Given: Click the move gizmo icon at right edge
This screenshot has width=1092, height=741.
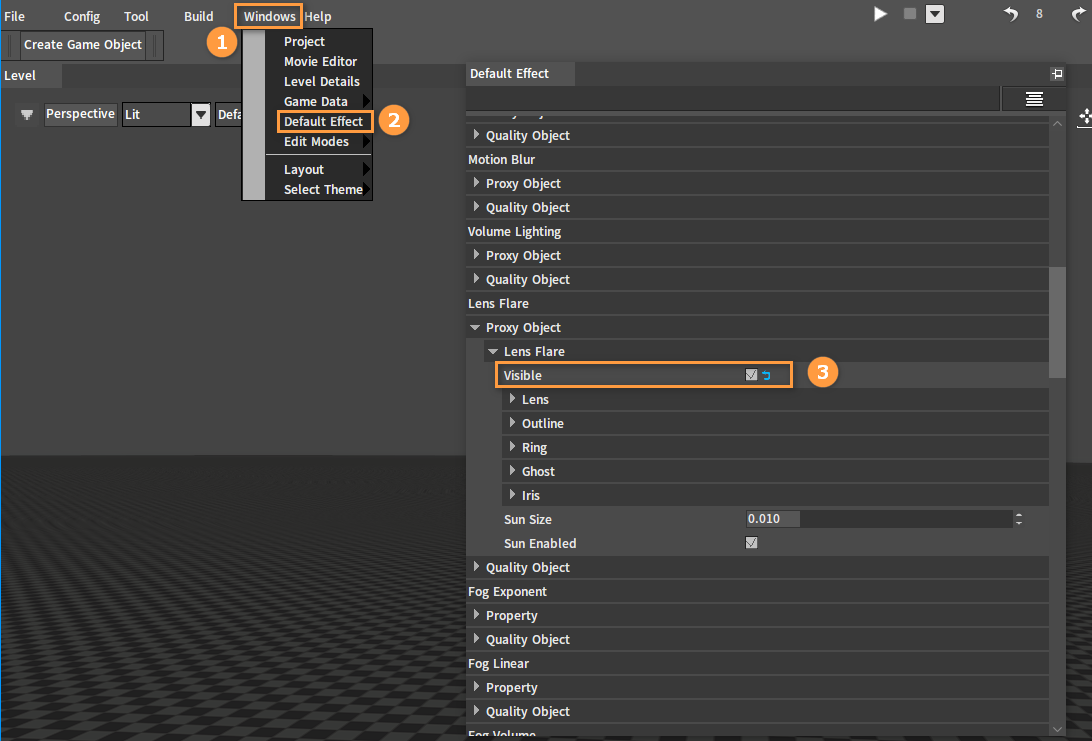Looking at the screenshot, I should click(x=1085, y=117).
